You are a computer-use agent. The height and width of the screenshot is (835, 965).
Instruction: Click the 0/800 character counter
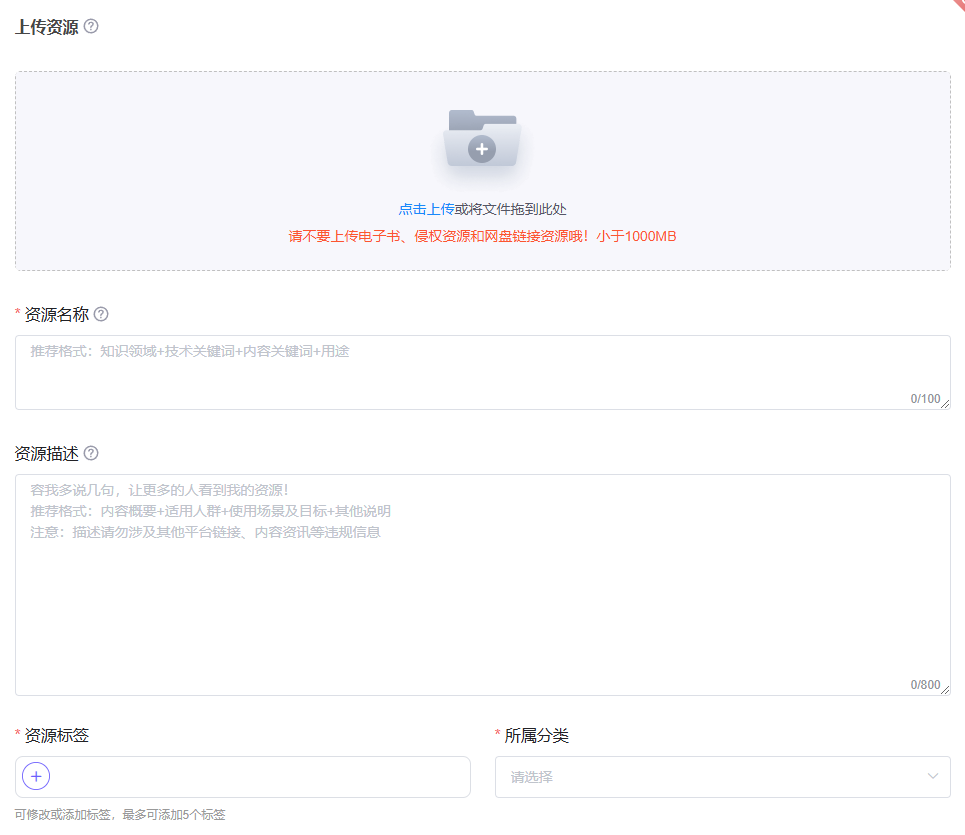click(924, 685)
